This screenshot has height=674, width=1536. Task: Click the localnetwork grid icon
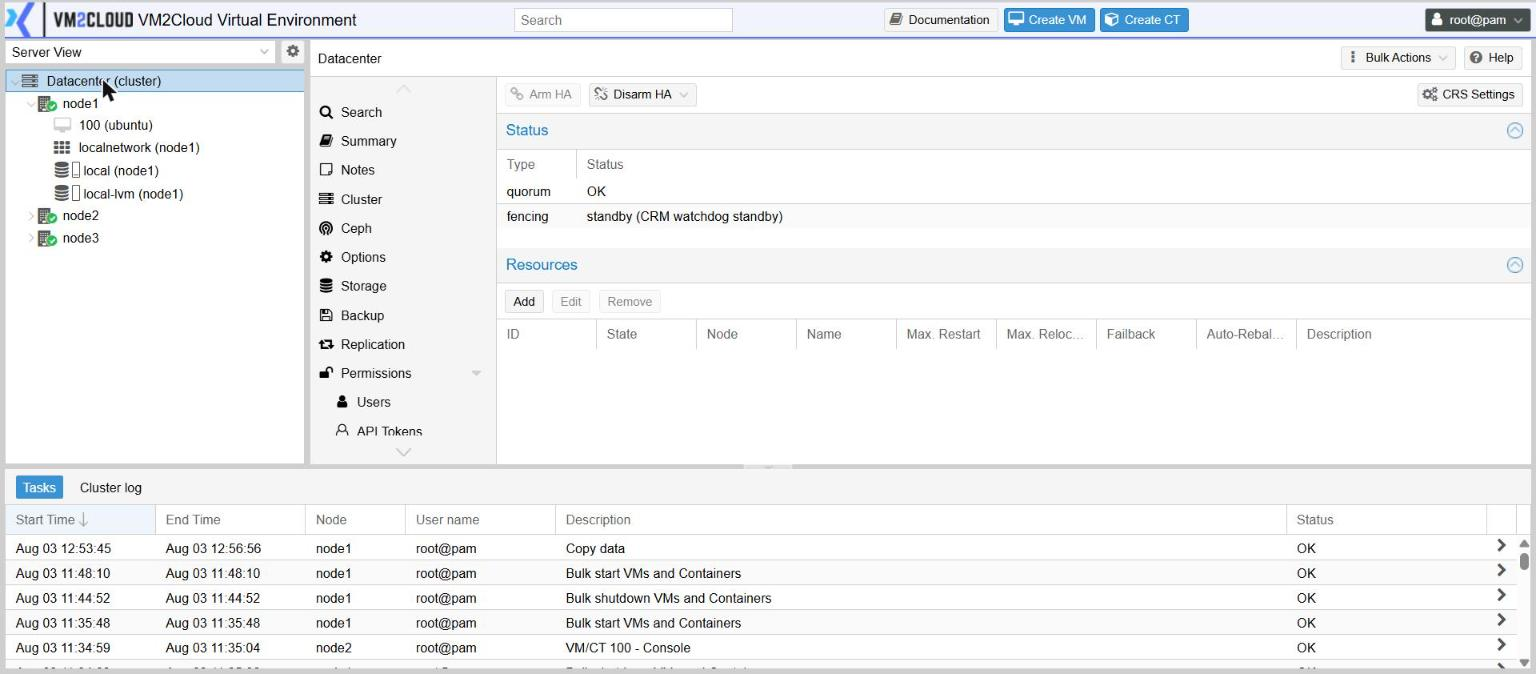[62, 147]
